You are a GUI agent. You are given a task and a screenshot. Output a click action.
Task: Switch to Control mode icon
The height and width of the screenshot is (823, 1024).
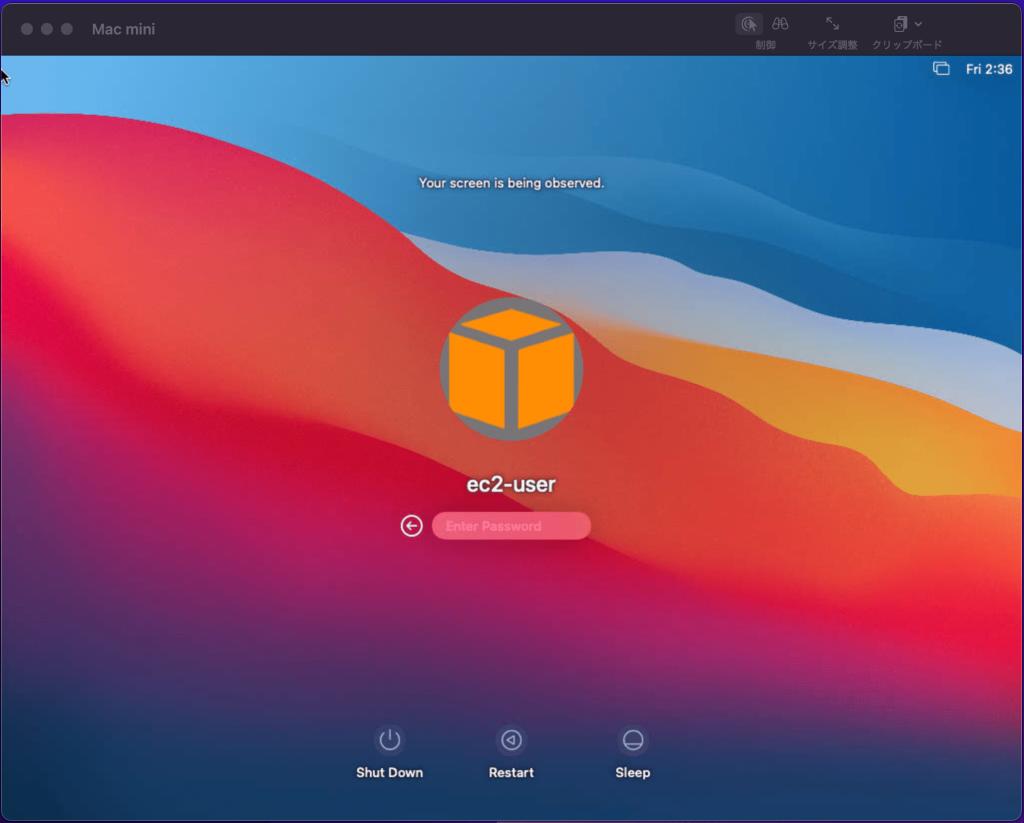[x=749, y=24]
